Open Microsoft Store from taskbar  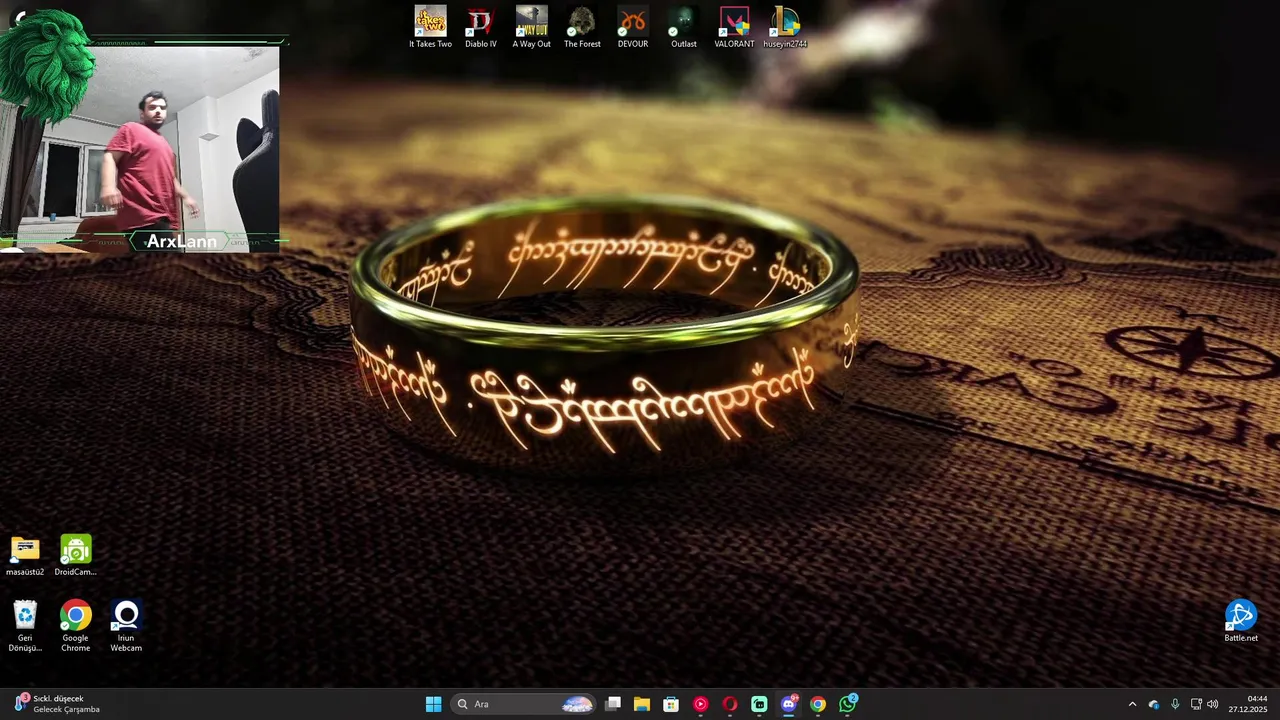[671, 704]
